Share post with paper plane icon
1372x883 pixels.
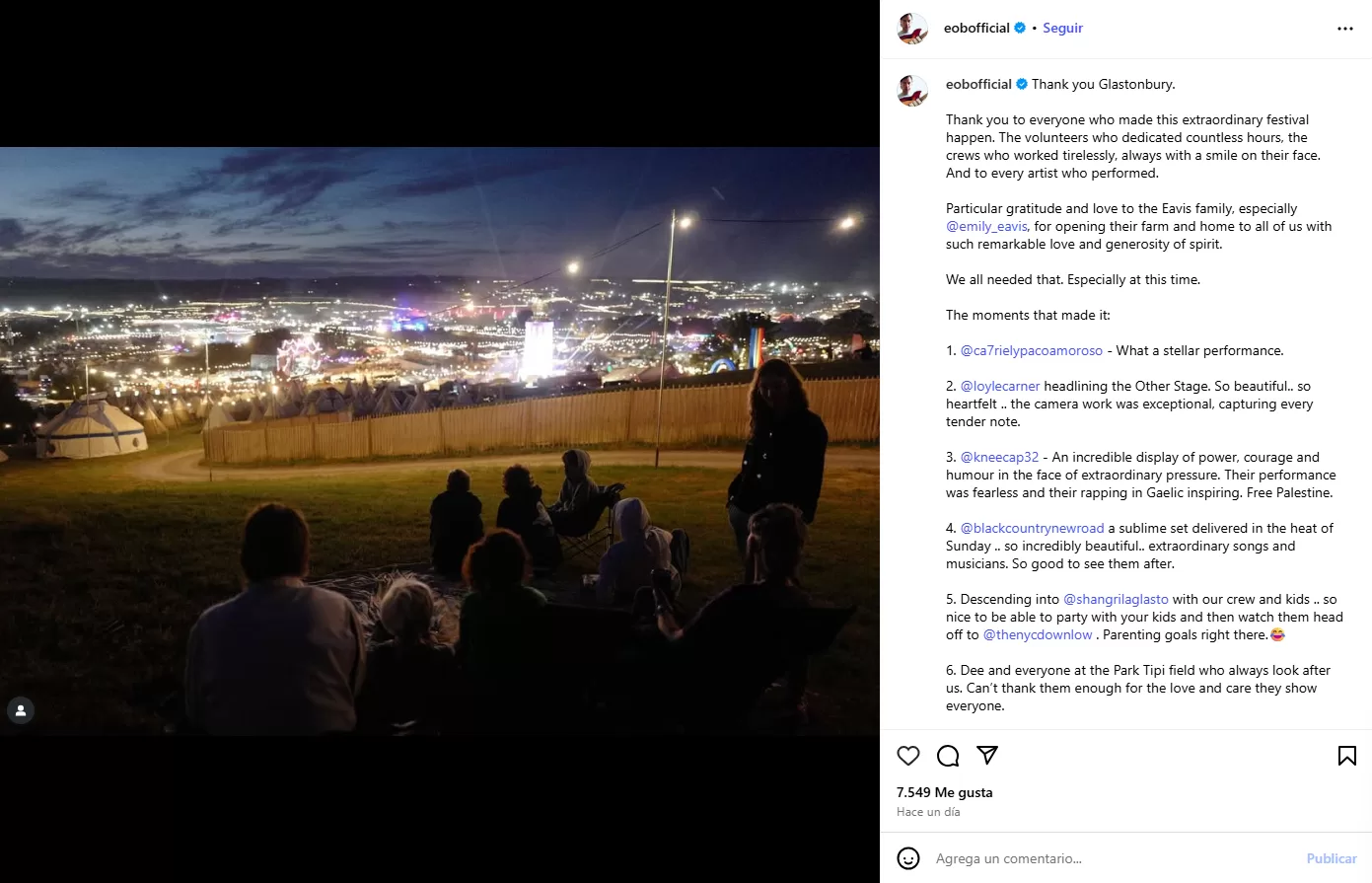pos(987,755)
